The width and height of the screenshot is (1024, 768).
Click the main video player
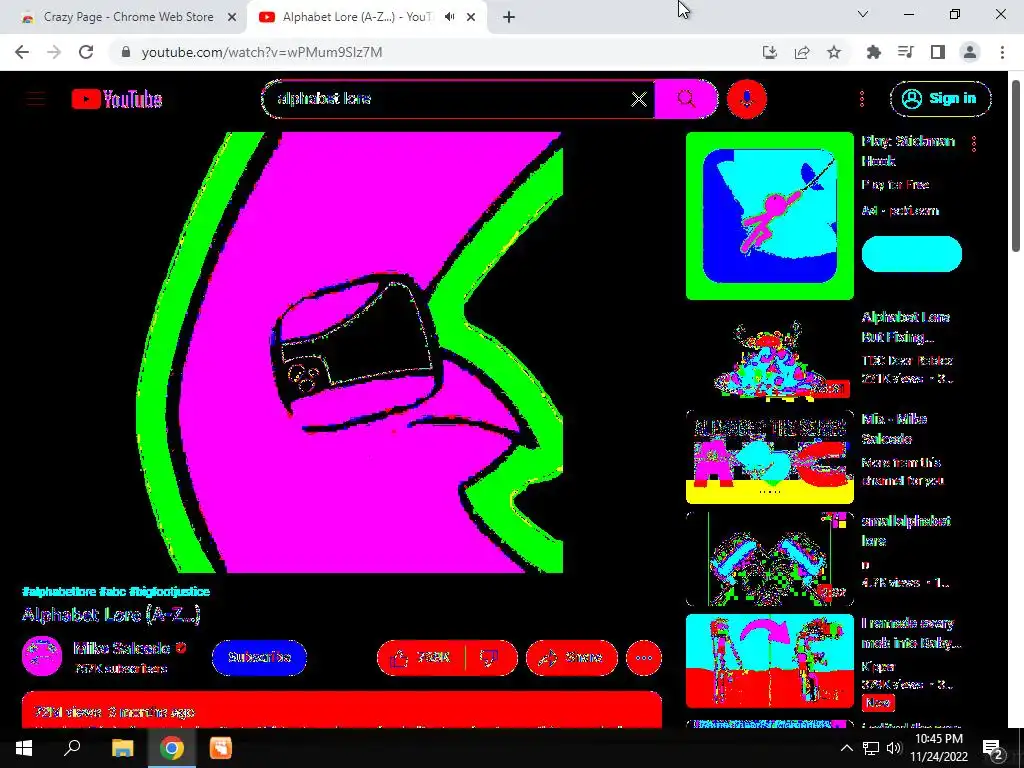coord(342,353)
